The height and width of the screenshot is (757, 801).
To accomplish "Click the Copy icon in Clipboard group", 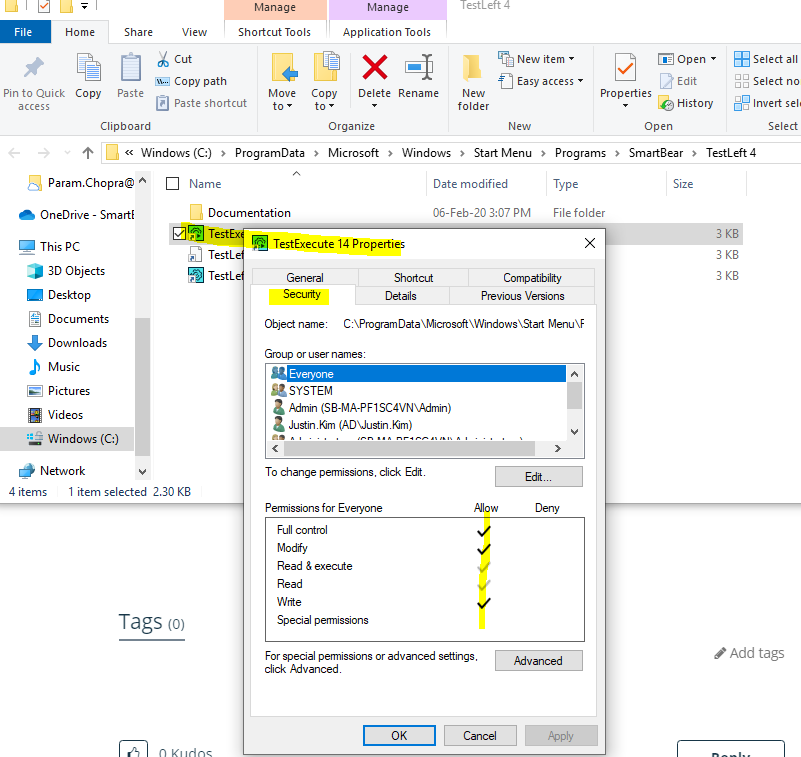I will click(x=88, y=67).
